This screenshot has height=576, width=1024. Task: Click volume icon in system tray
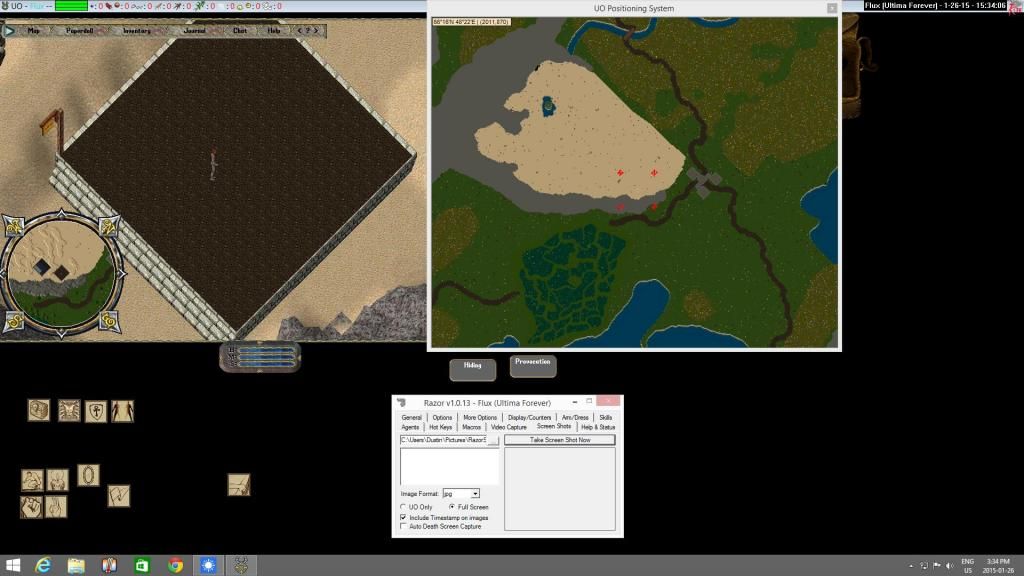click(x=950, y=566)
